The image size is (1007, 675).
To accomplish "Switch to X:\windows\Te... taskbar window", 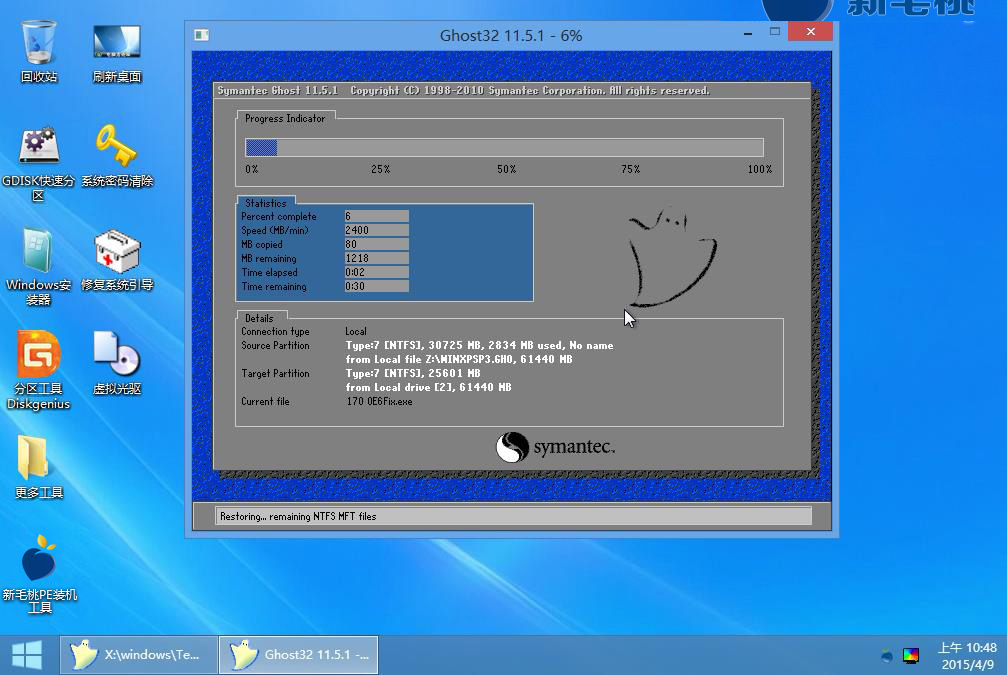I will coord(137,655).
